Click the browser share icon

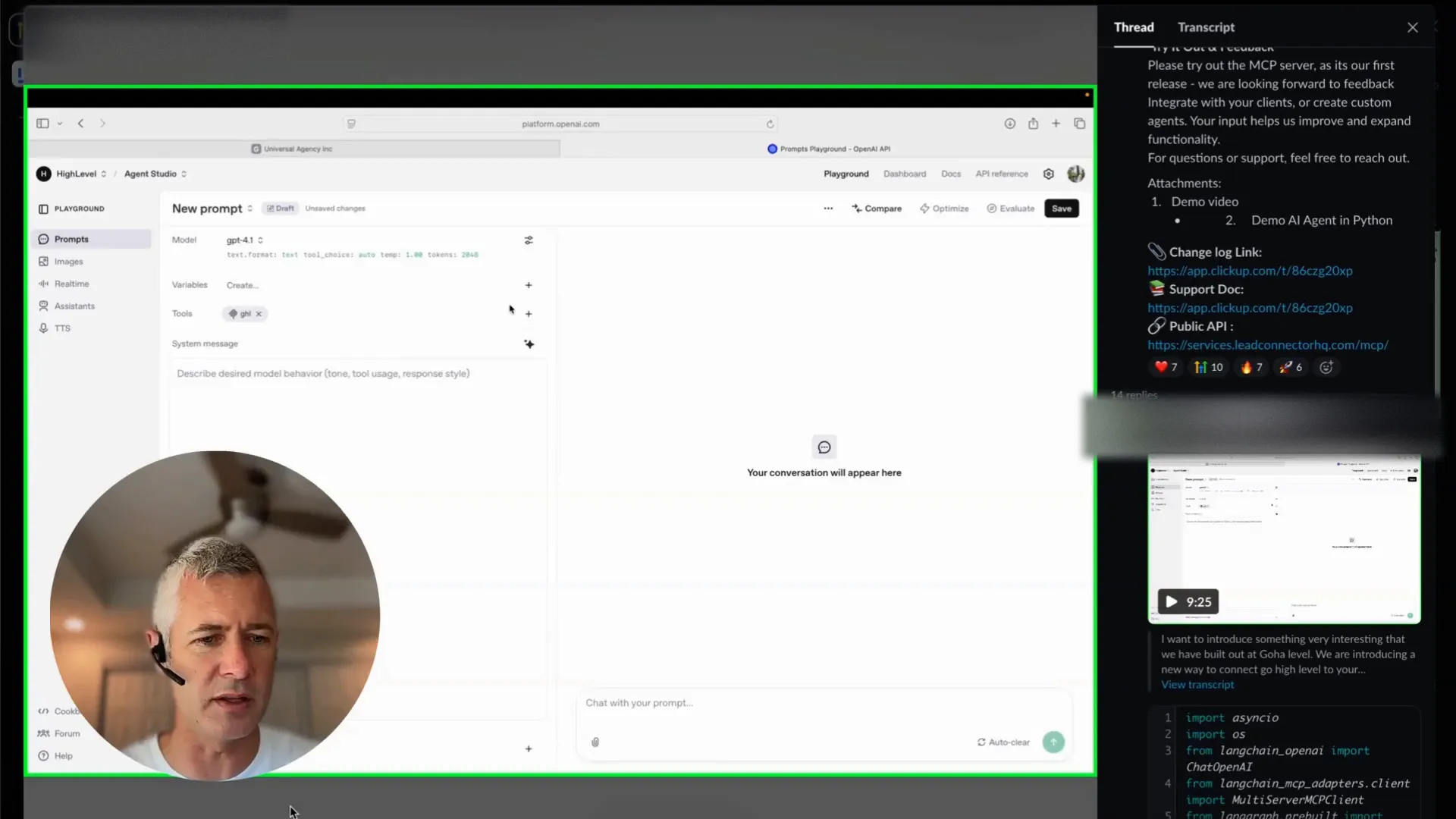(1033, 124)
